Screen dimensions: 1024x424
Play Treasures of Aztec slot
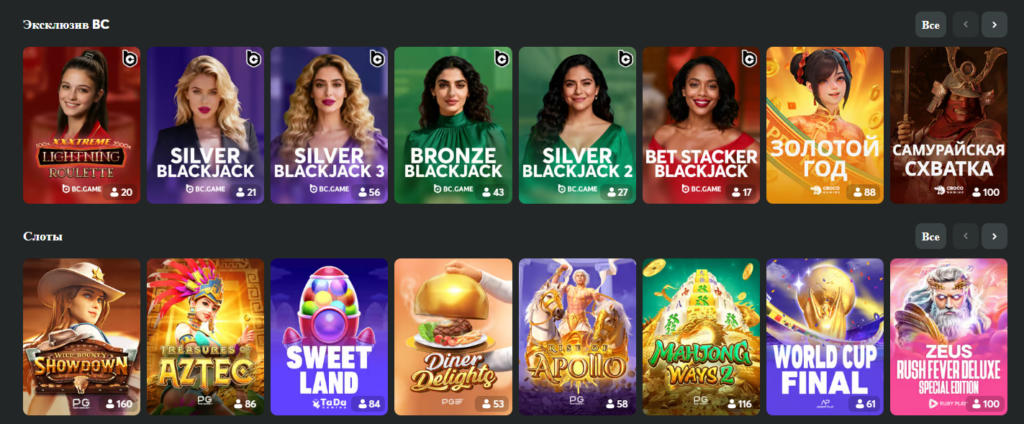tap(206, 337)
